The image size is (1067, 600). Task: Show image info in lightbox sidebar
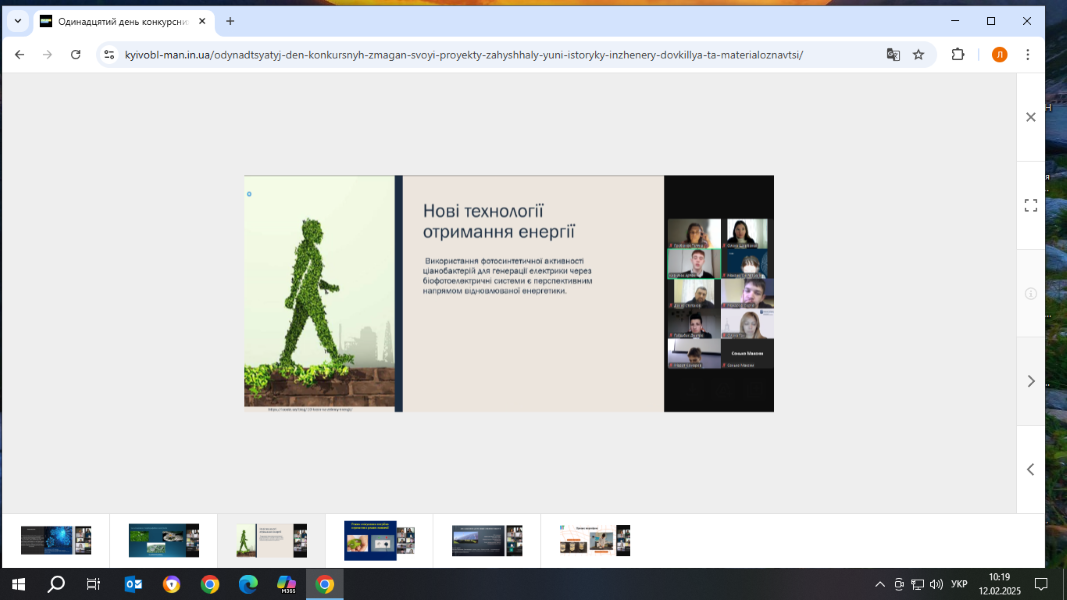click(x=1030, y=293)
